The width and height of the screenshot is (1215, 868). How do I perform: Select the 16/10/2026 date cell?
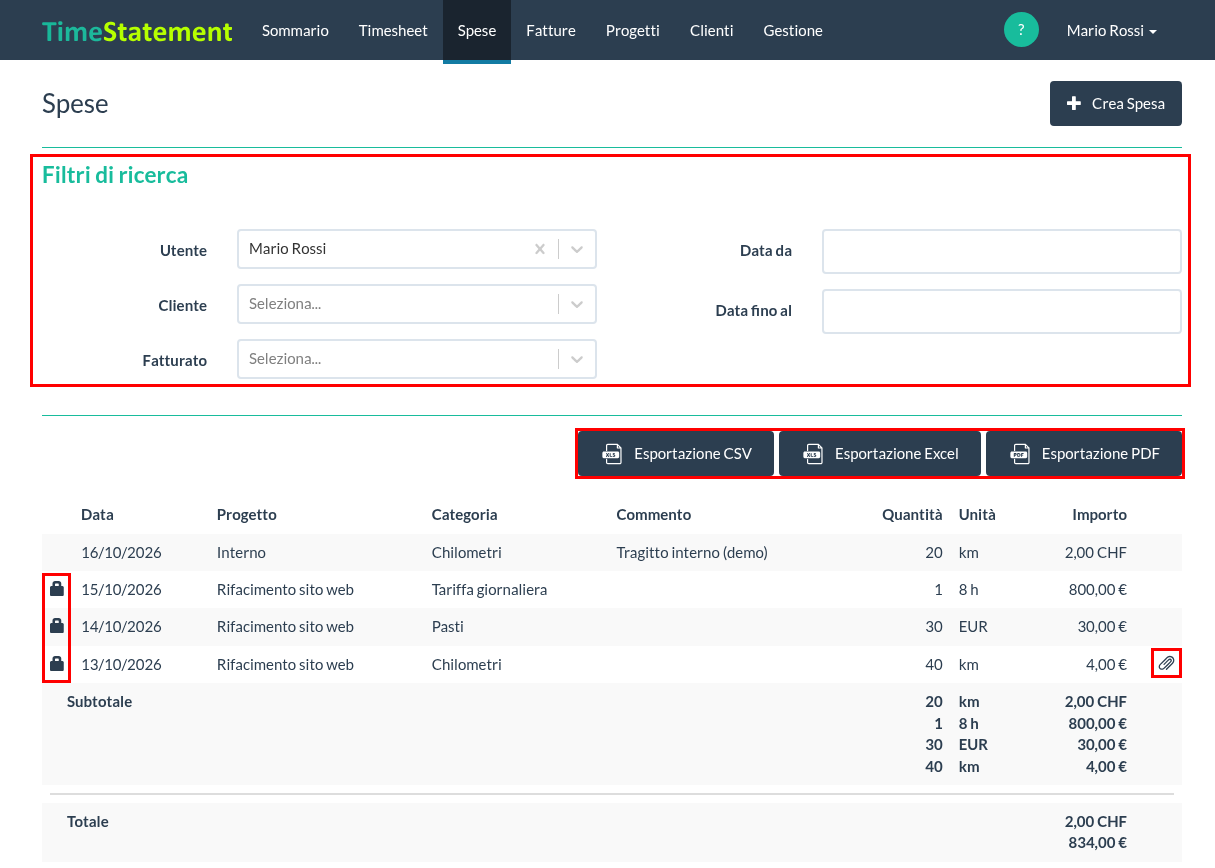click(121, 552)
